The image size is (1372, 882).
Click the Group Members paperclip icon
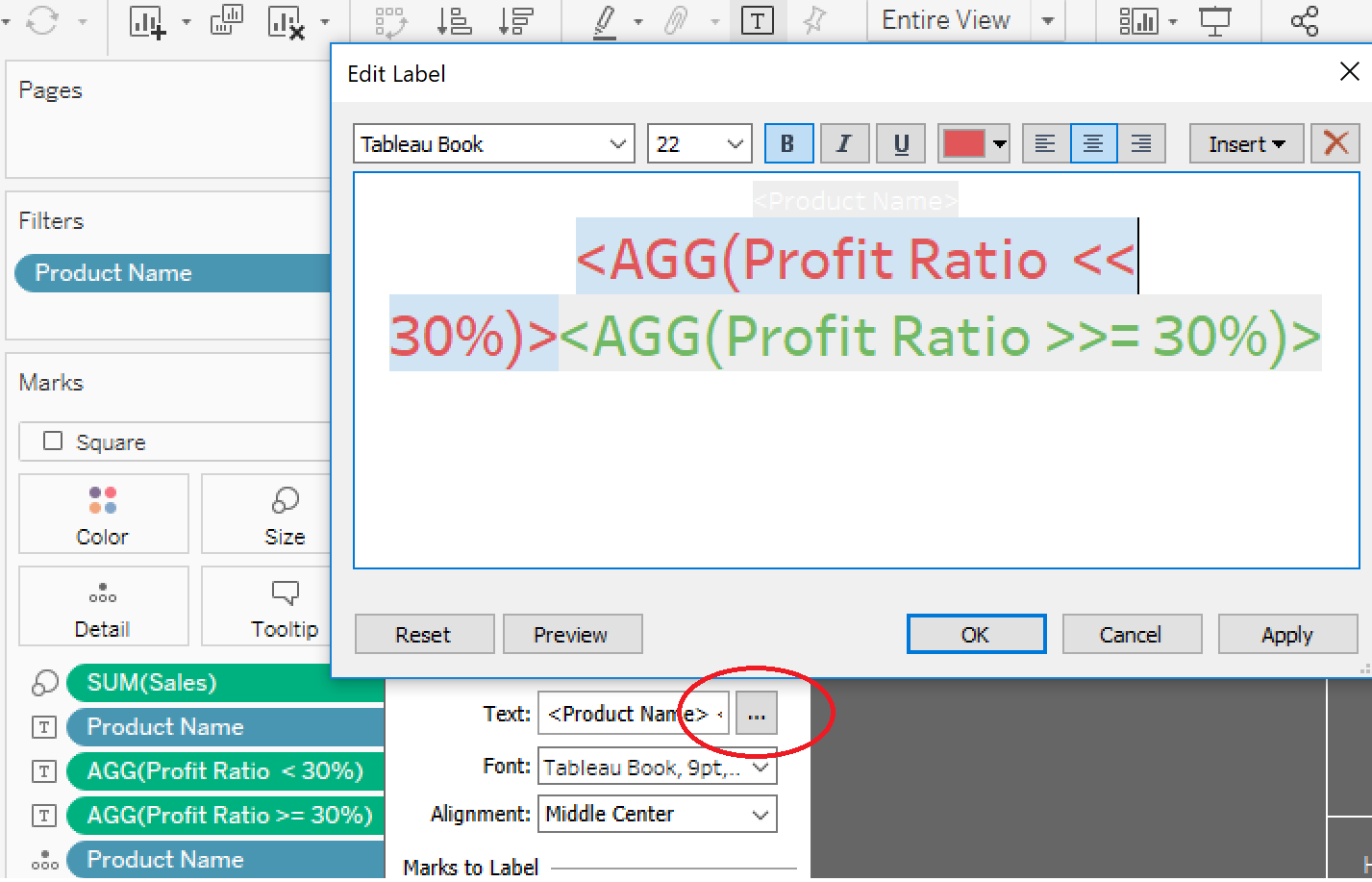pos(677,20)
